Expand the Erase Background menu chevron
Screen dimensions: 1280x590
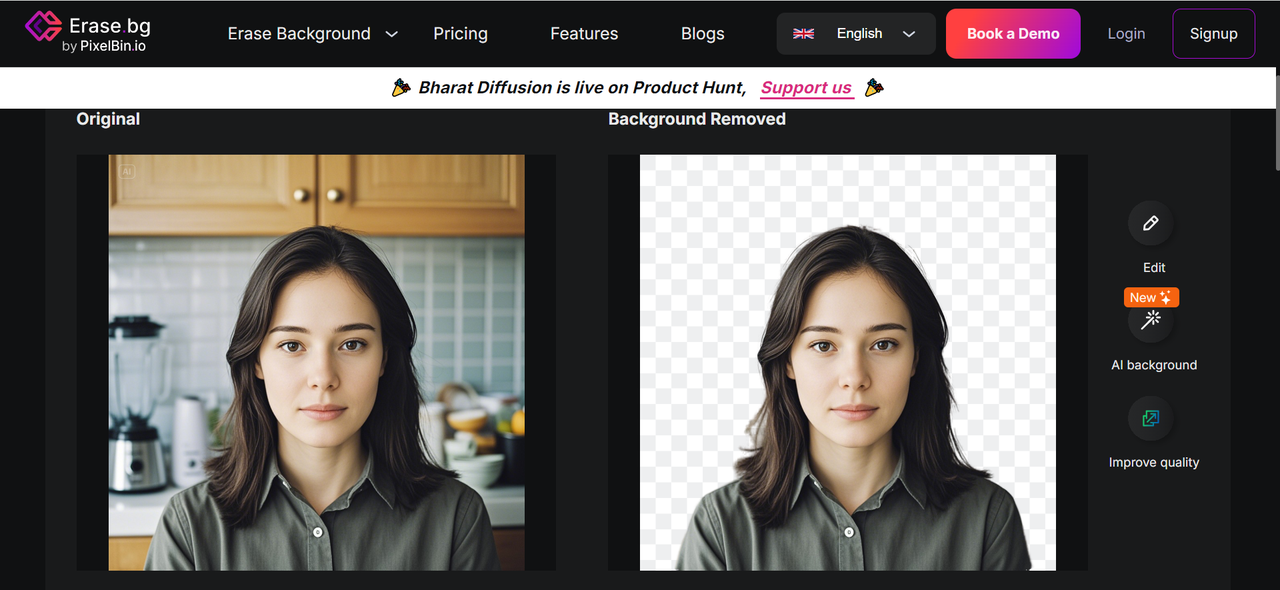coord(392,34)
